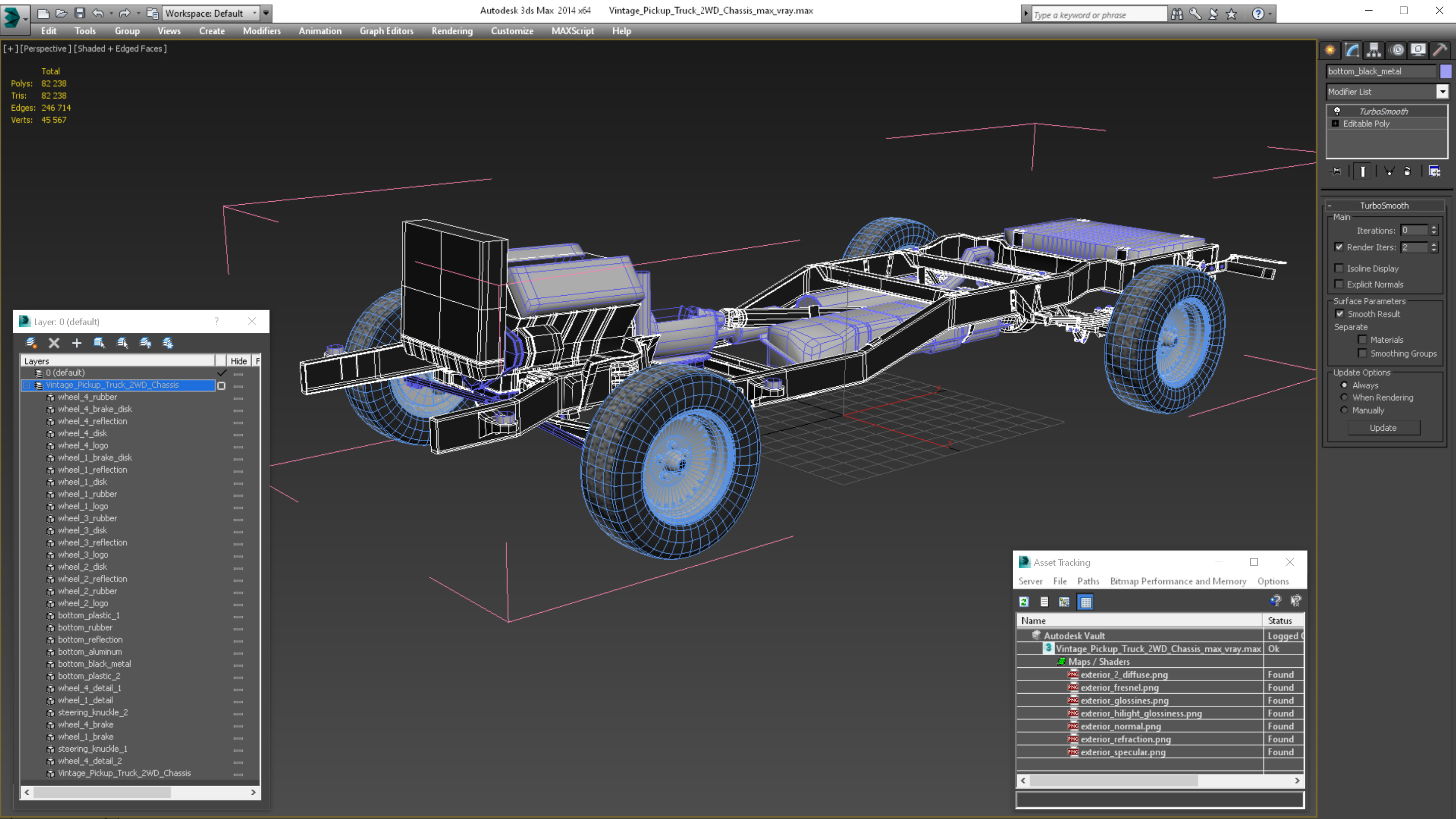Click Iterations spinner arrows
1456x819 pixels.
pyautogui.click(x=1433, y=230)
